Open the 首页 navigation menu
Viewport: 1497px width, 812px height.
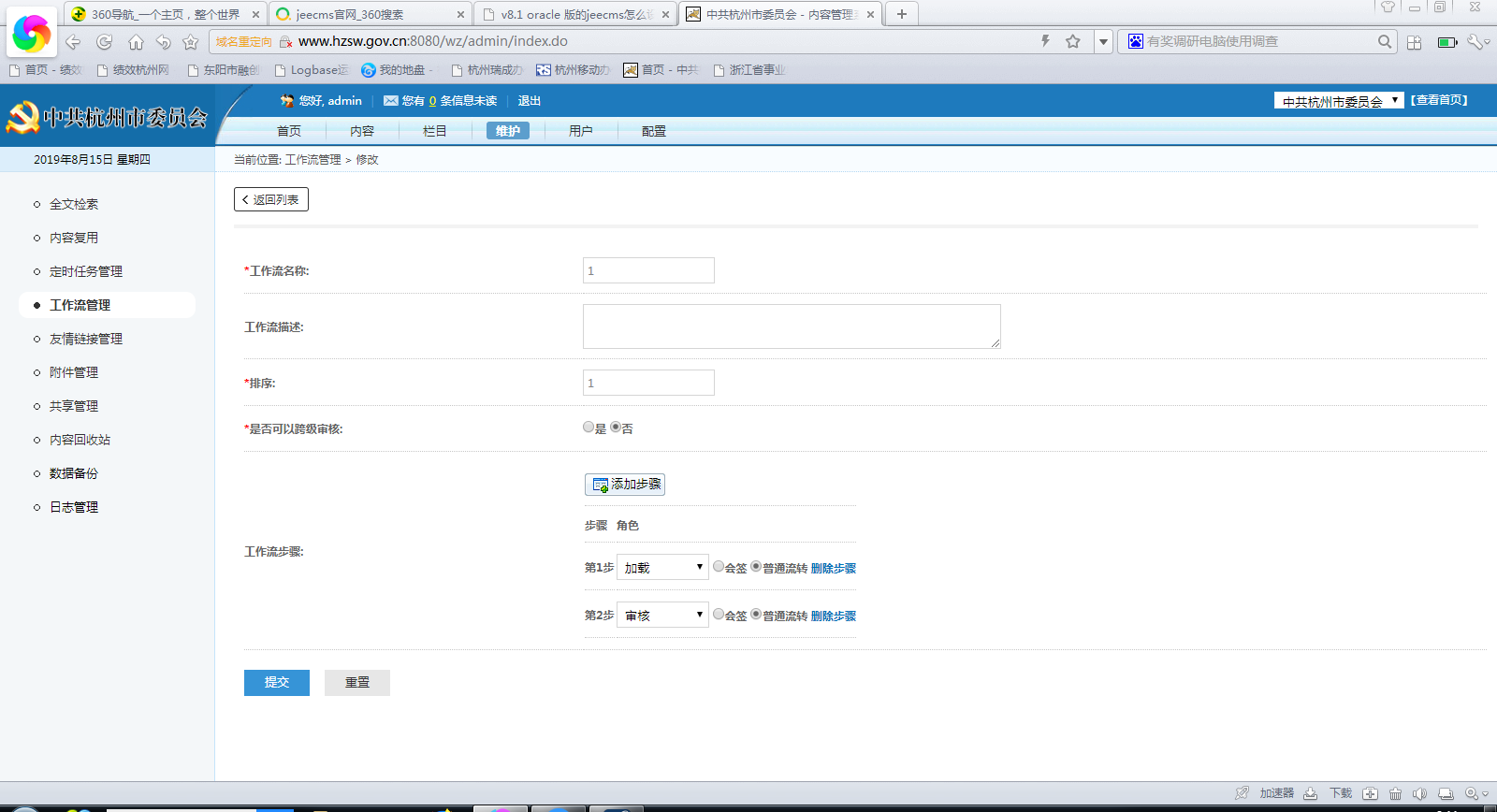tap(289, 131)
